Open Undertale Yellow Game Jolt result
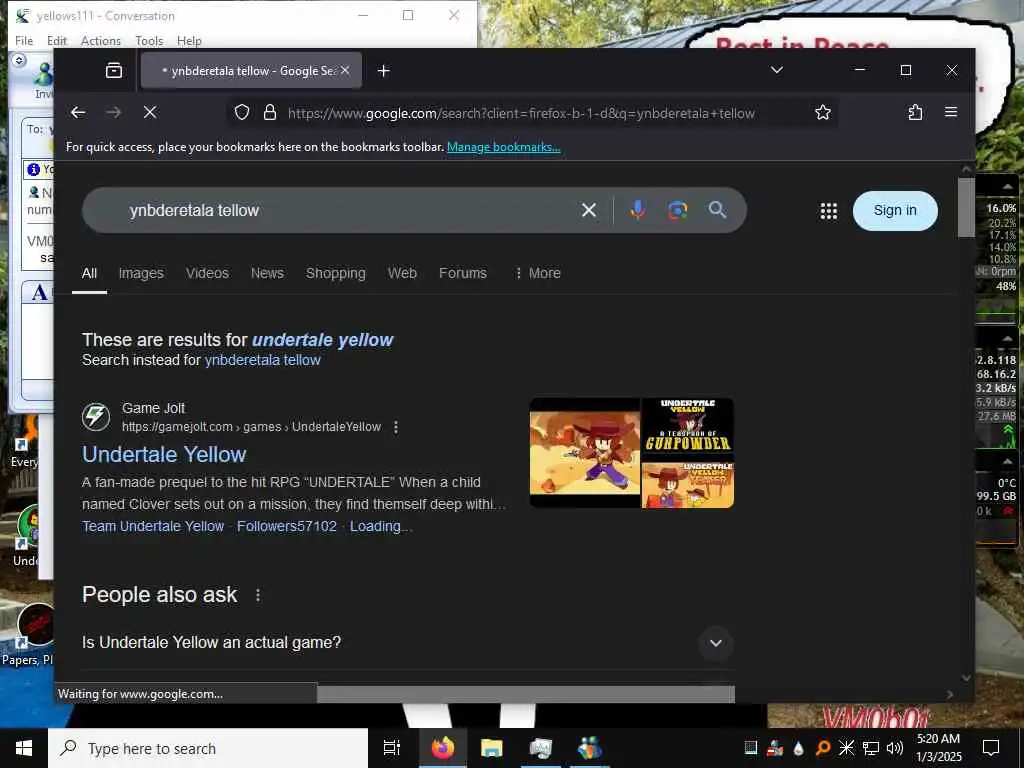 pyautogui.click(x=164, y=455)
